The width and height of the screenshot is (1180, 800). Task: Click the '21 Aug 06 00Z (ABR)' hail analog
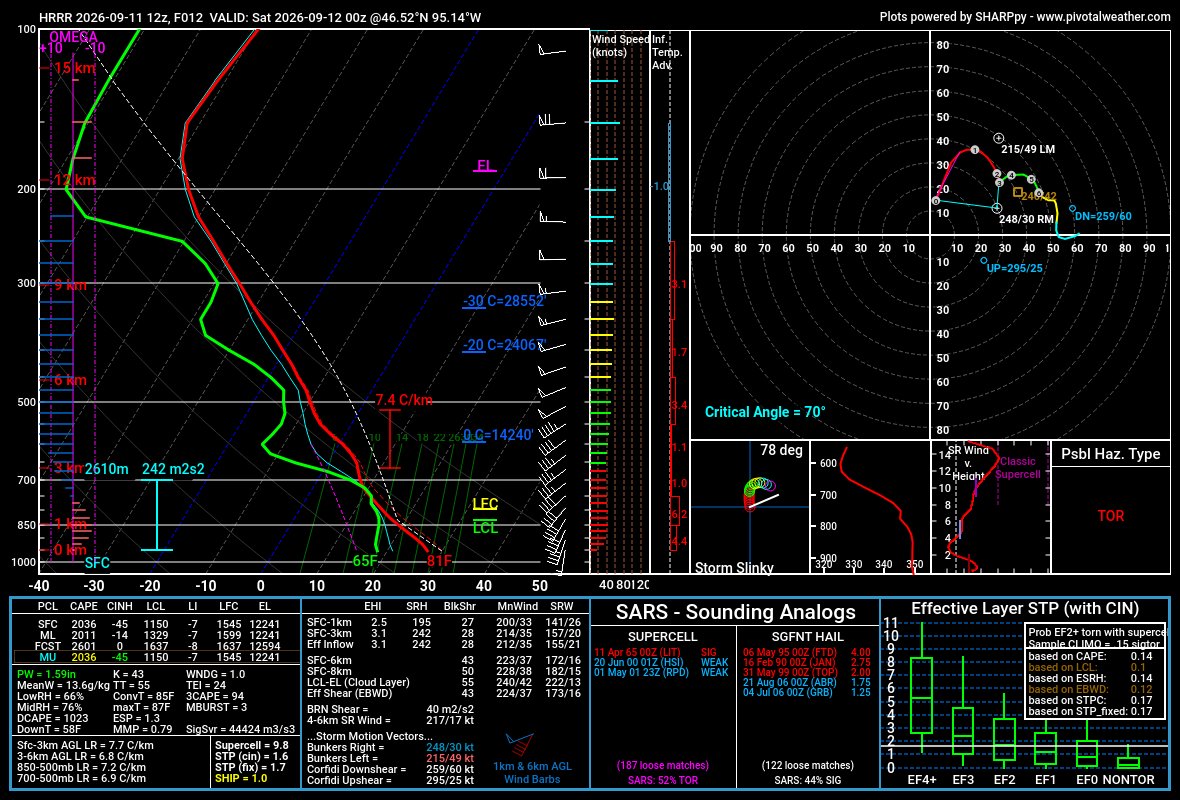789,683
